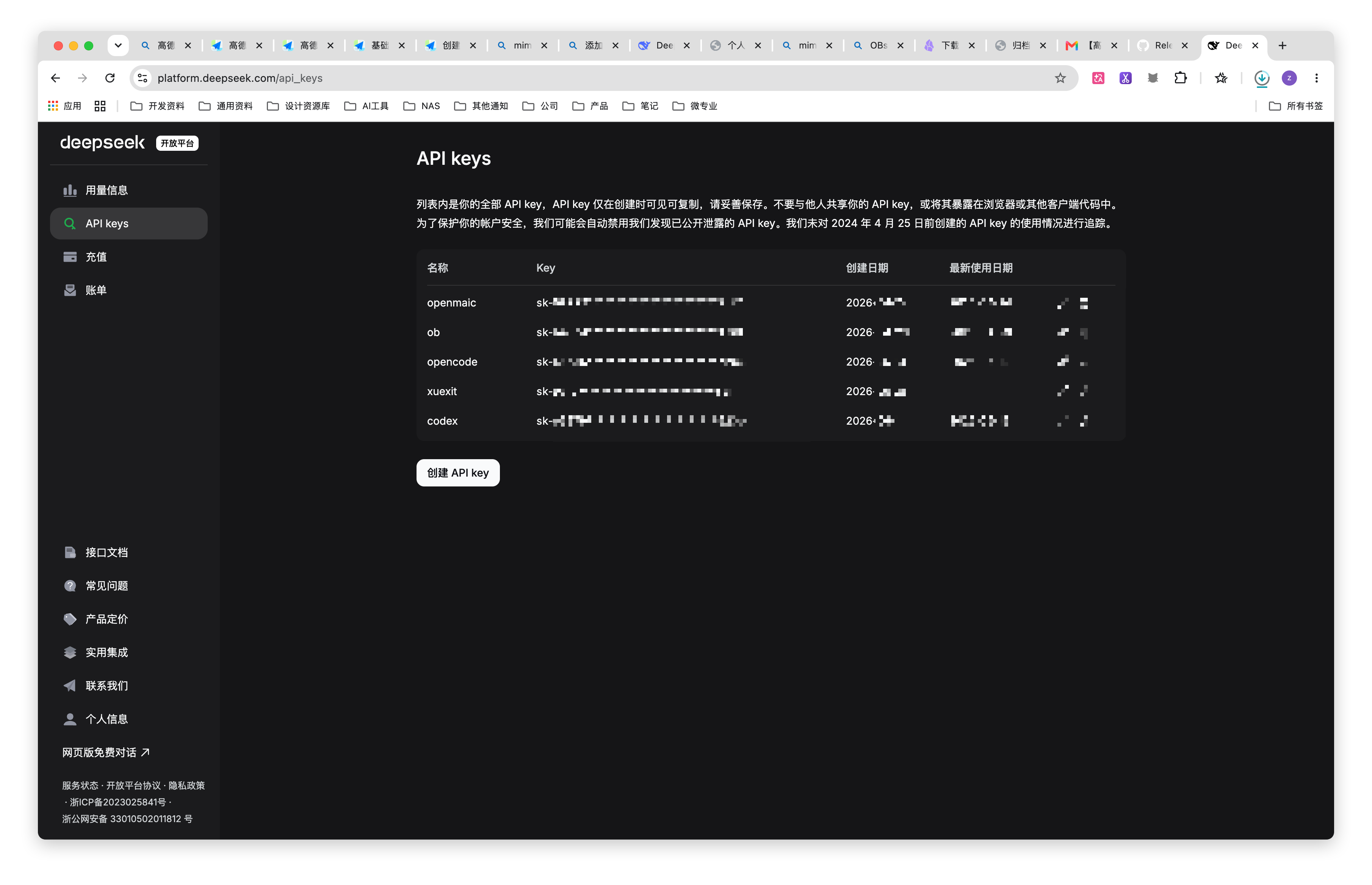This screenshot has width=1372, height=885.
Task: Open the 充值 top-up page
Action: coord(129,257)
